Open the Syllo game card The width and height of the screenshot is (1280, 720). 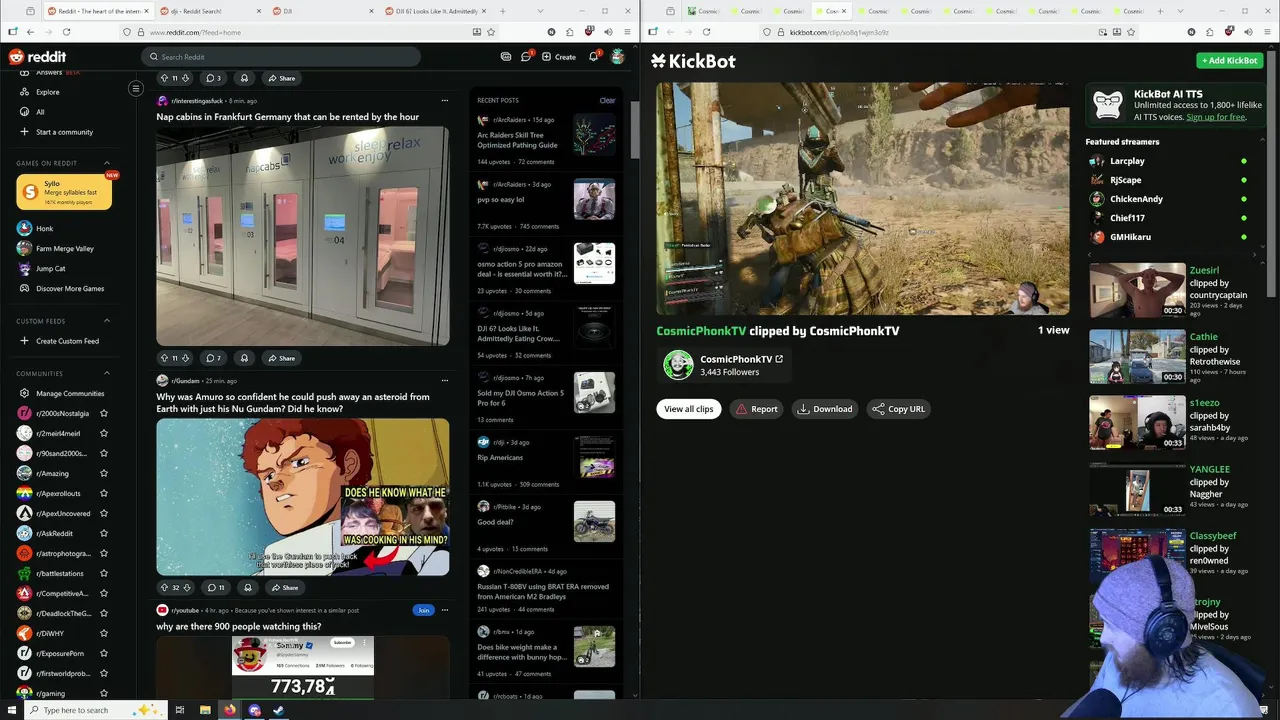pos(64,192)
